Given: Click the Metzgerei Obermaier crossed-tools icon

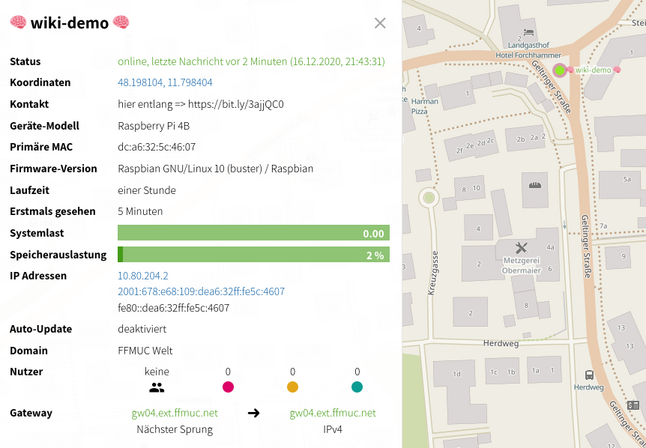Looking at the screenshot, I should point(520,247).
